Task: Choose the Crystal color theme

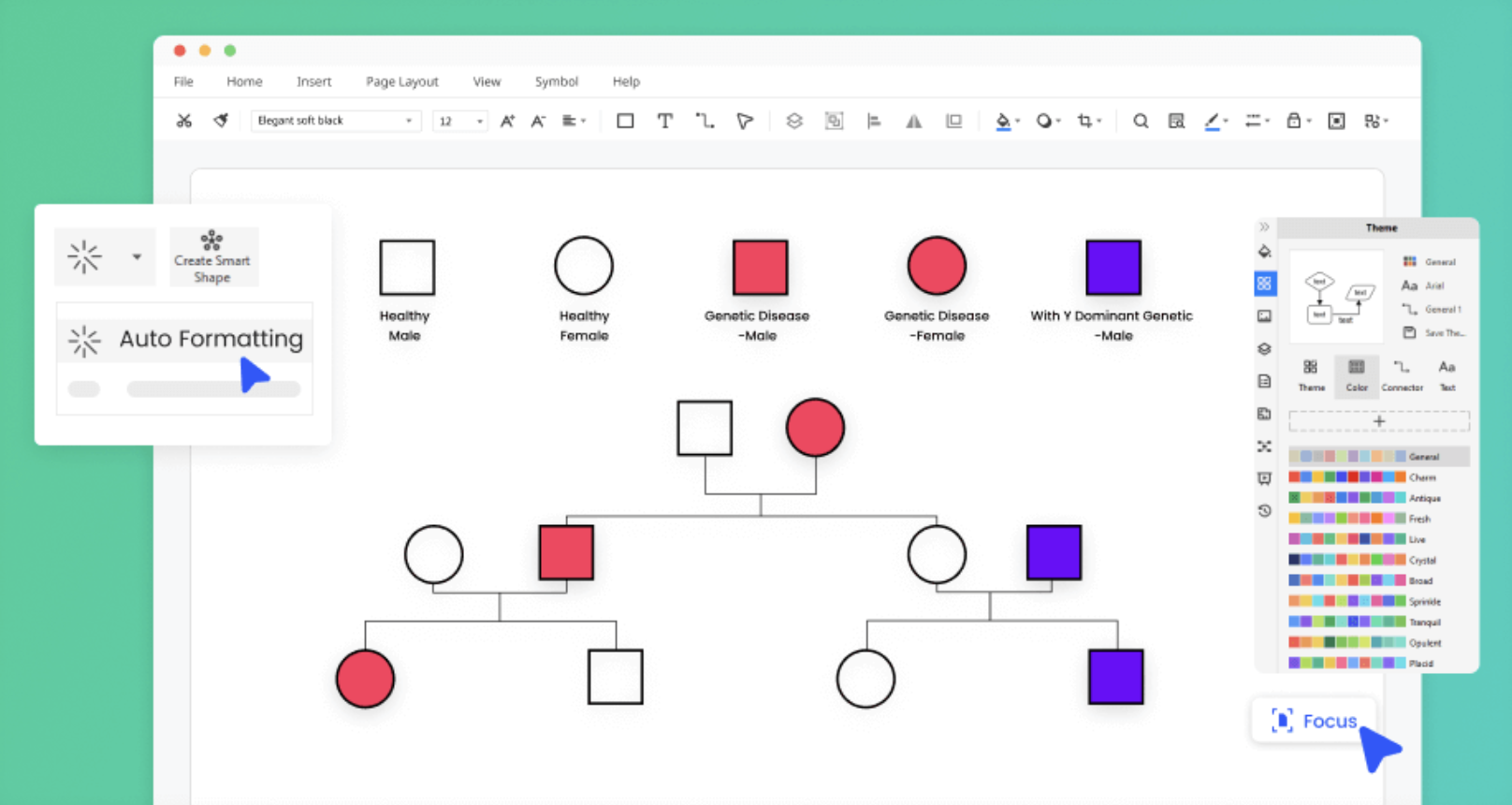Action: (1363, 560)
